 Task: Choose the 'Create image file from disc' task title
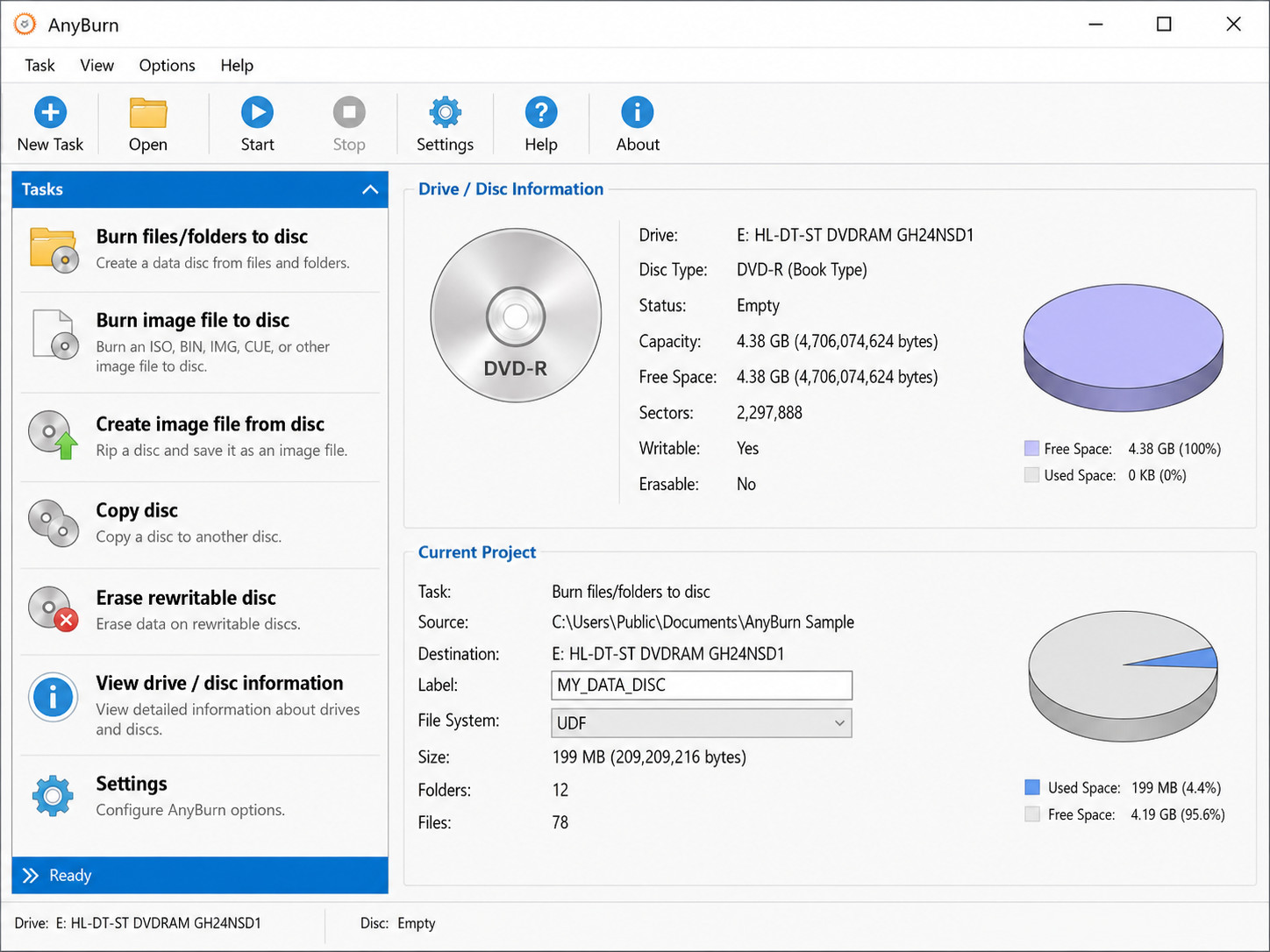click(x=210, y=424)
